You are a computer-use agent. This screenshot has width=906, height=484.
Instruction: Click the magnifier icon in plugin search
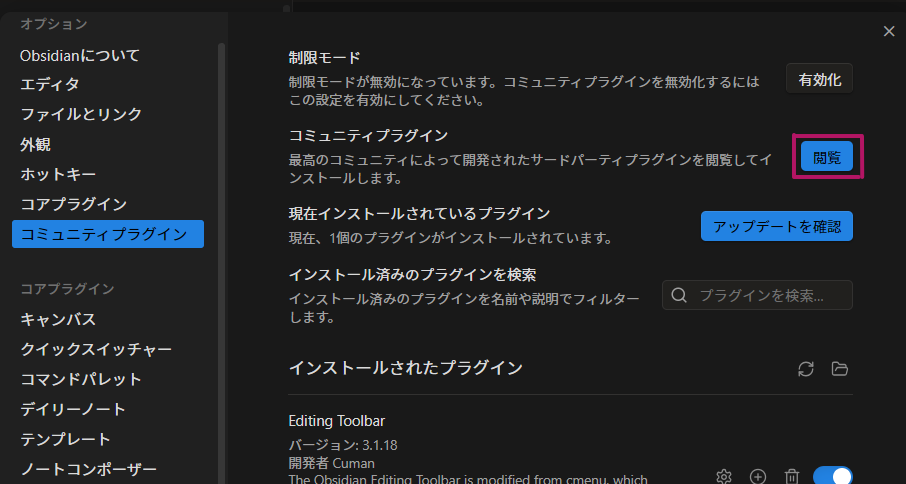coord(680,295)
